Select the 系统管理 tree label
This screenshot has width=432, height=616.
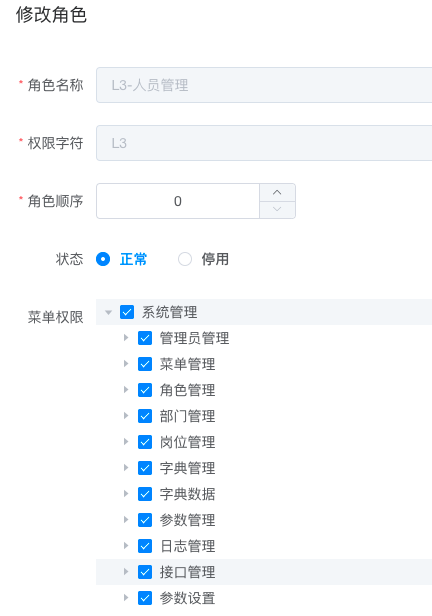point(170,312)
